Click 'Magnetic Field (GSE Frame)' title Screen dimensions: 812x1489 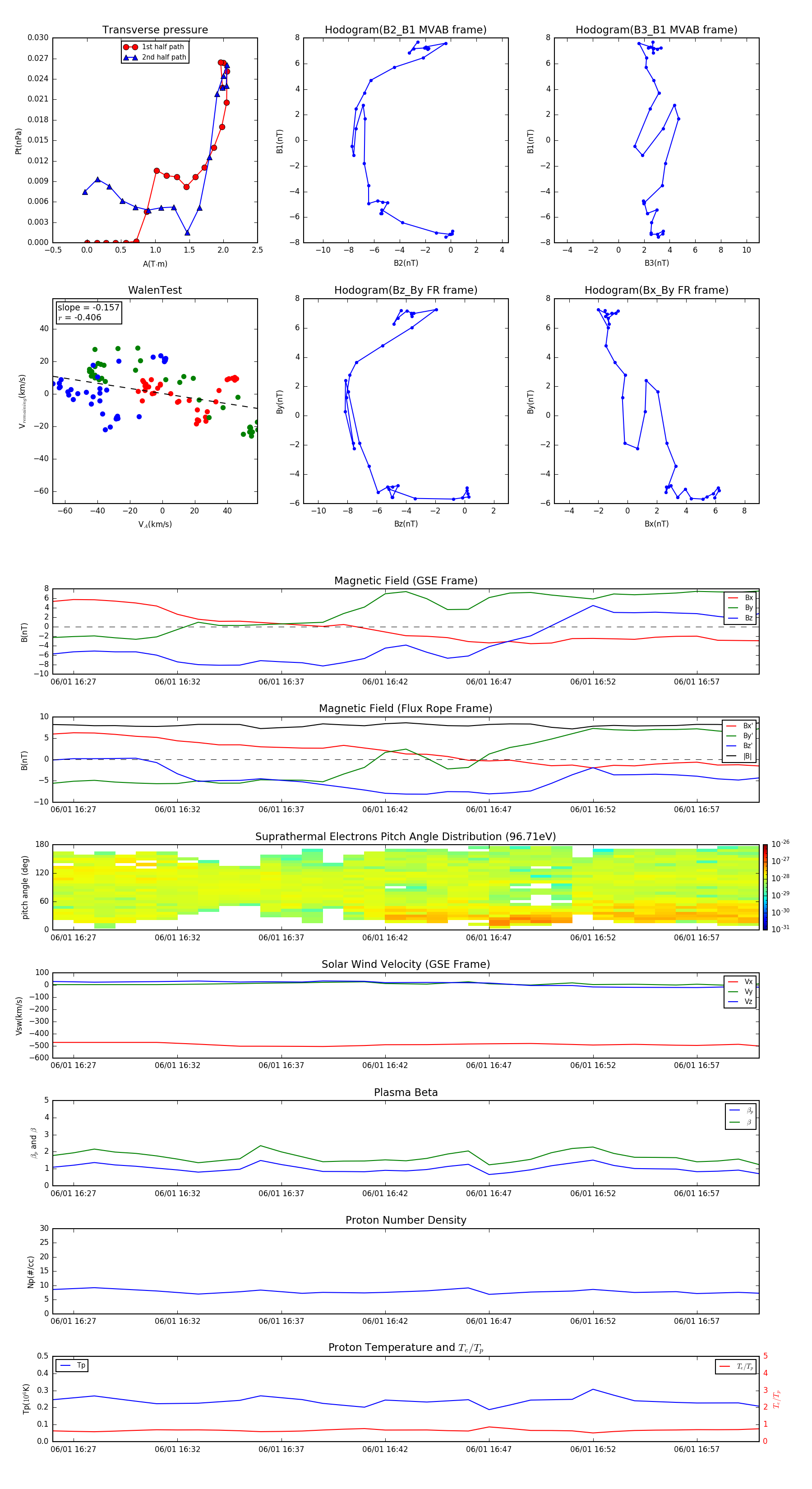[x=406, y=581]
